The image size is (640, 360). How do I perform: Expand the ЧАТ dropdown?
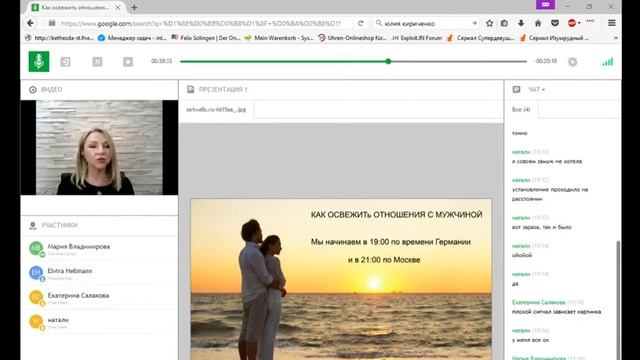(536, 89)
